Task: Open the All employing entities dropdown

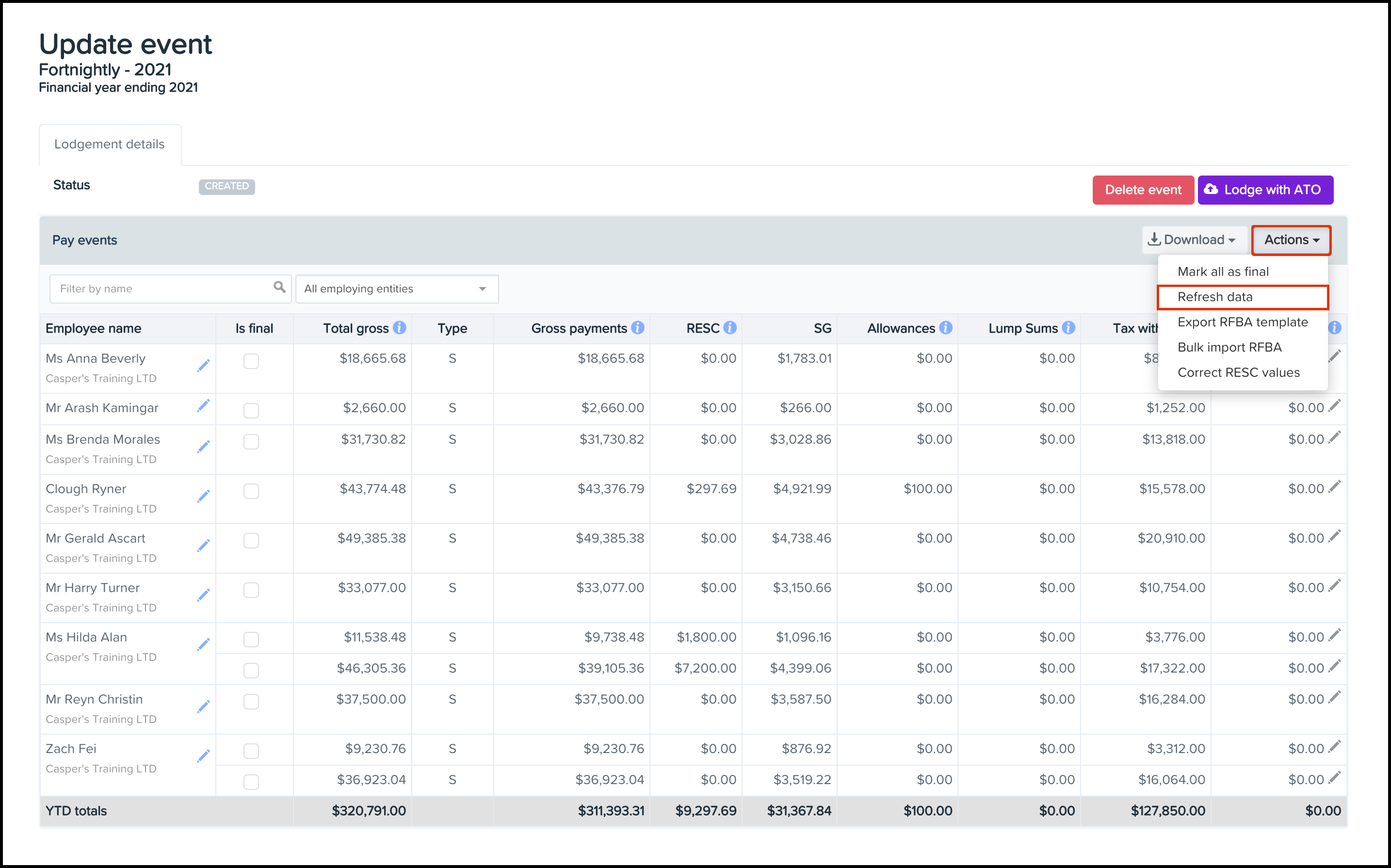Action: [x=396, y=289]
